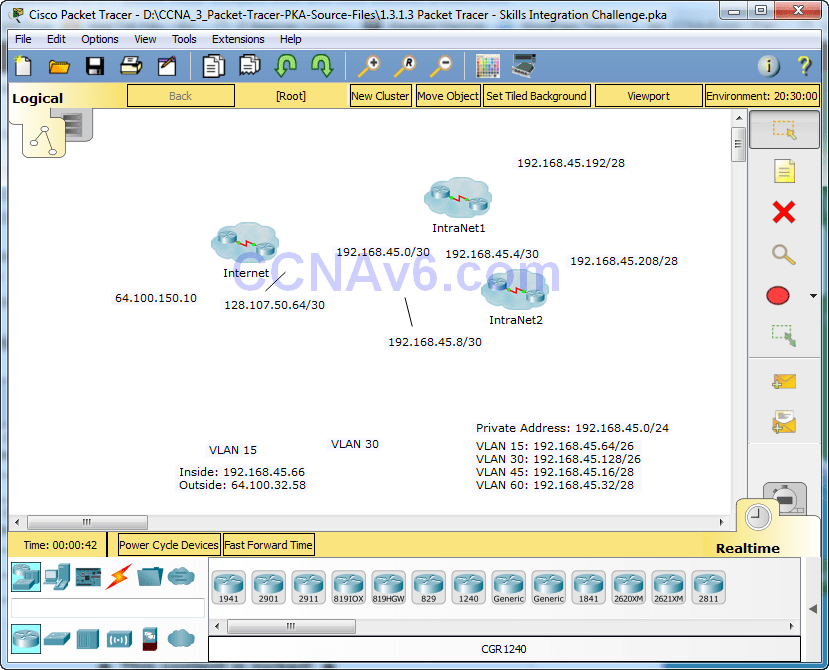This screenshot has height=670, width=829.
Task: Choose the Resize Shape tool
Action: click(784, 336)
